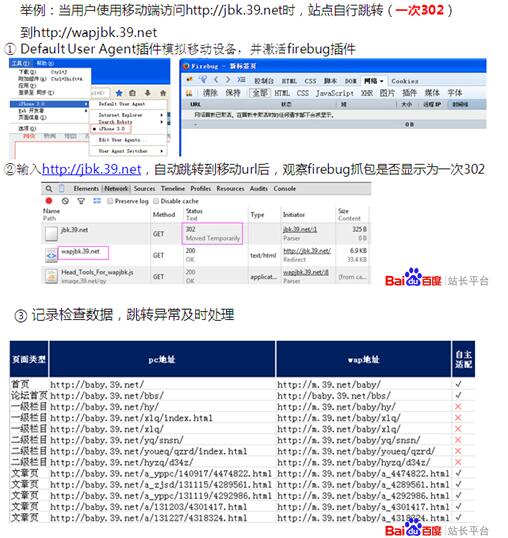Select 选项 in the tools menu
508x538 pixels.
27,129
